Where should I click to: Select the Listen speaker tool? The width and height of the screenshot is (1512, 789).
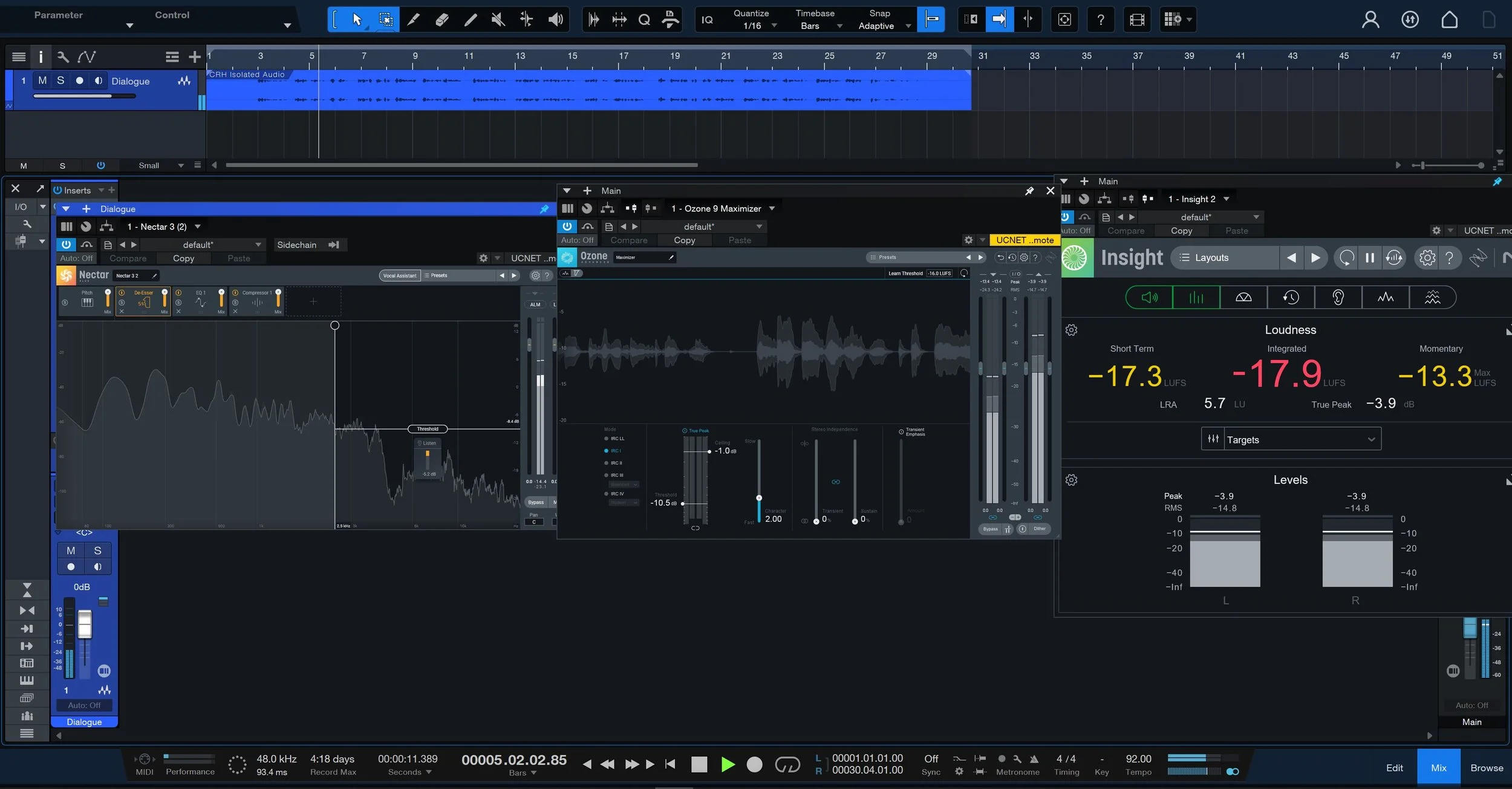pyautogui.click(x=555, y=19)
